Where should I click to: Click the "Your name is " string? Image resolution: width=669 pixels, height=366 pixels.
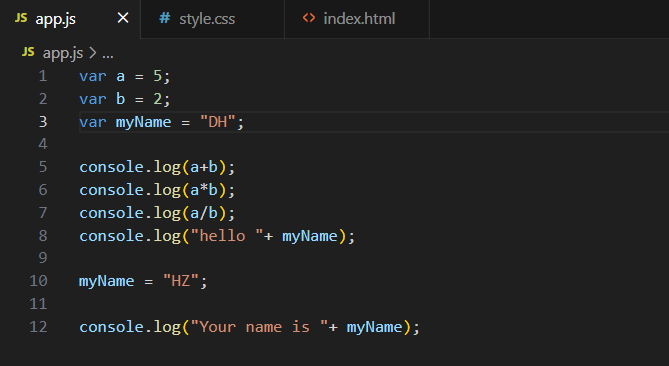tap(259, 327)
